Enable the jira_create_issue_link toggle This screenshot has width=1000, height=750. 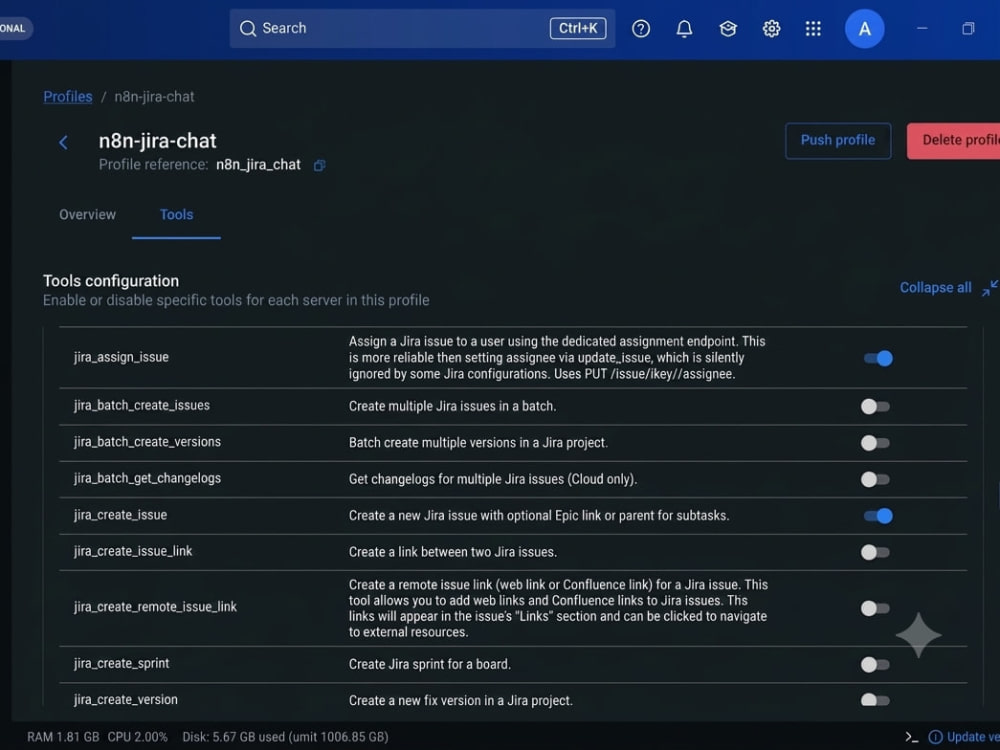coord(875,552)
